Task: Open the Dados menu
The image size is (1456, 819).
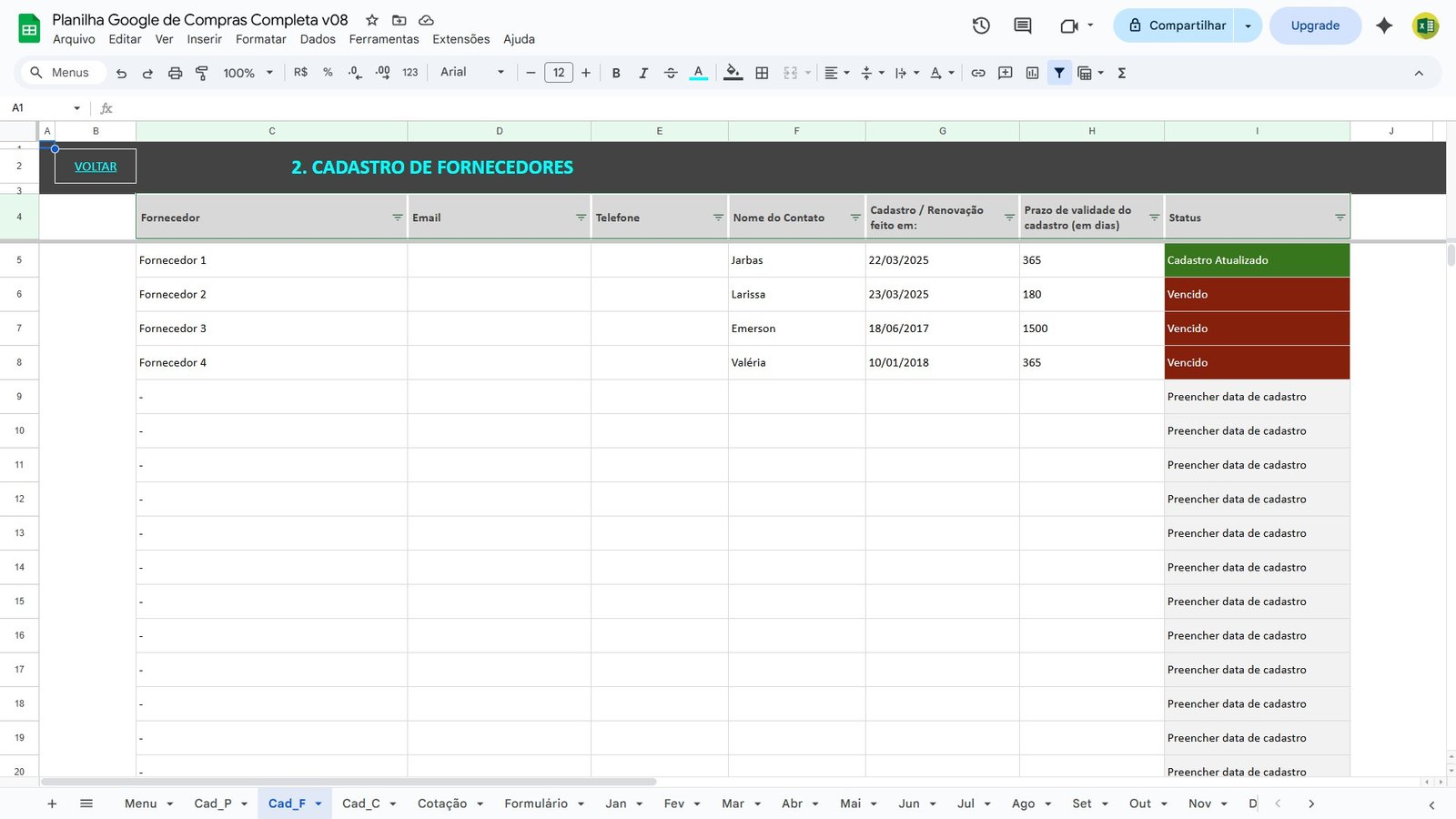Action: (317, 39)
